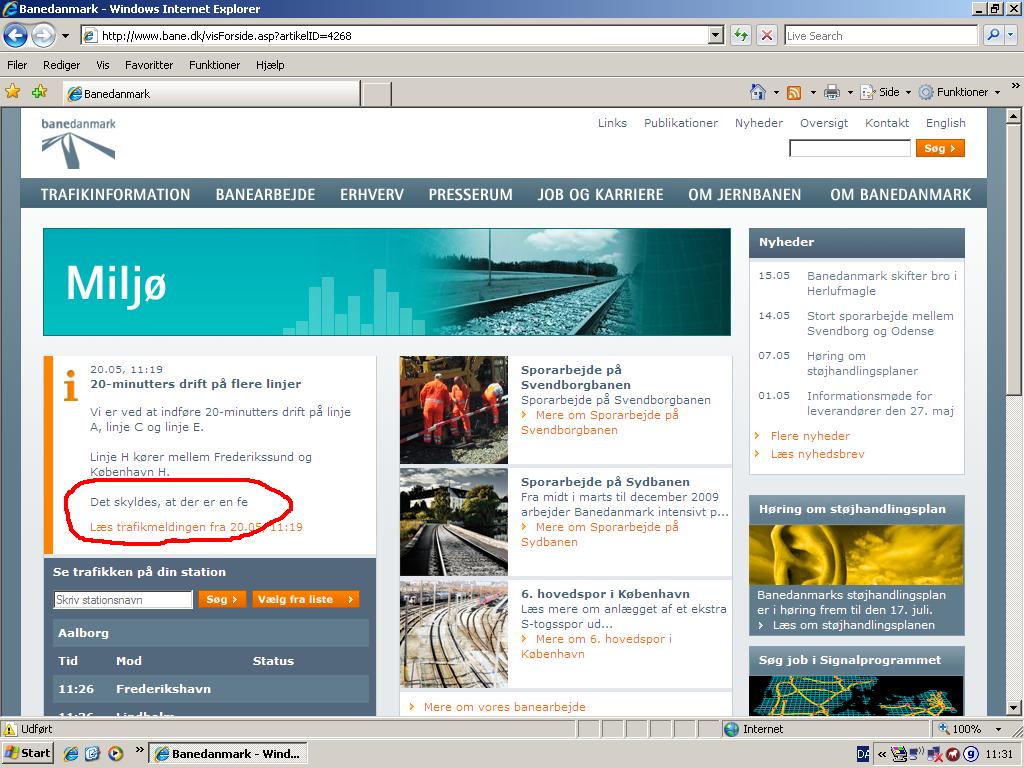Open the Hjælp menu
Screen dimensions: 1024x768
[270, 65]
